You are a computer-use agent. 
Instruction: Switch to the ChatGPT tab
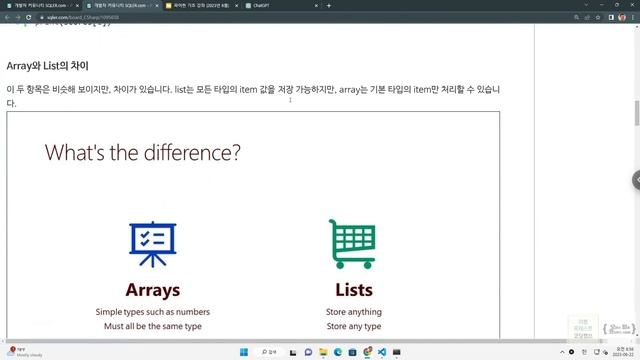(281, 6)
